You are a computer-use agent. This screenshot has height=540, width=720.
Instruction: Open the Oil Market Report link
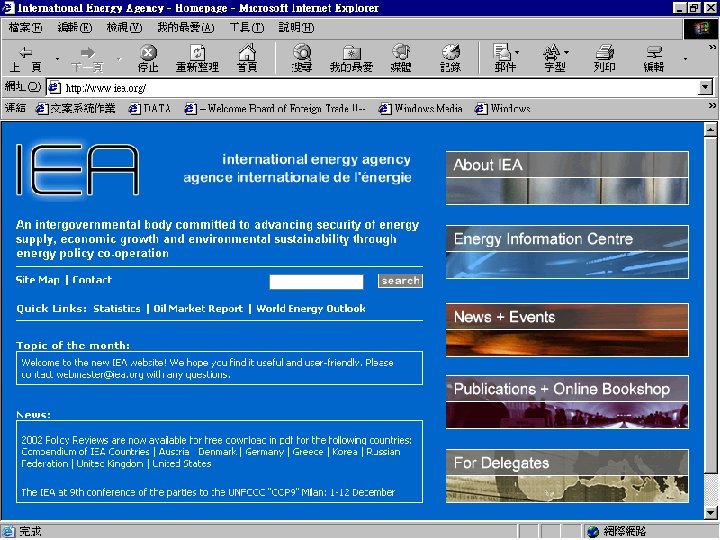tap(198, 309)
